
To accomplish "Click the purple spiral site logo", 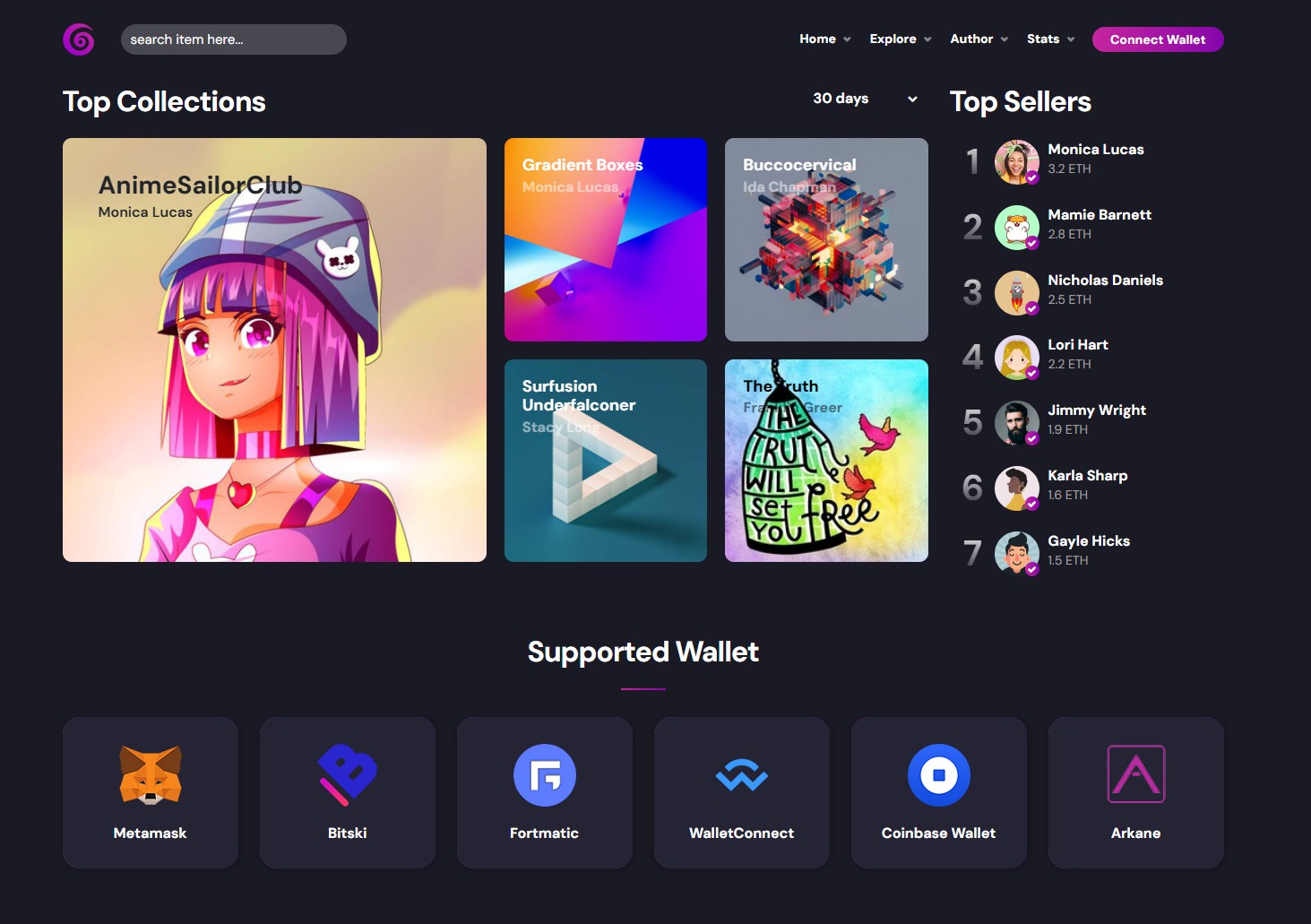I will 79,39.
